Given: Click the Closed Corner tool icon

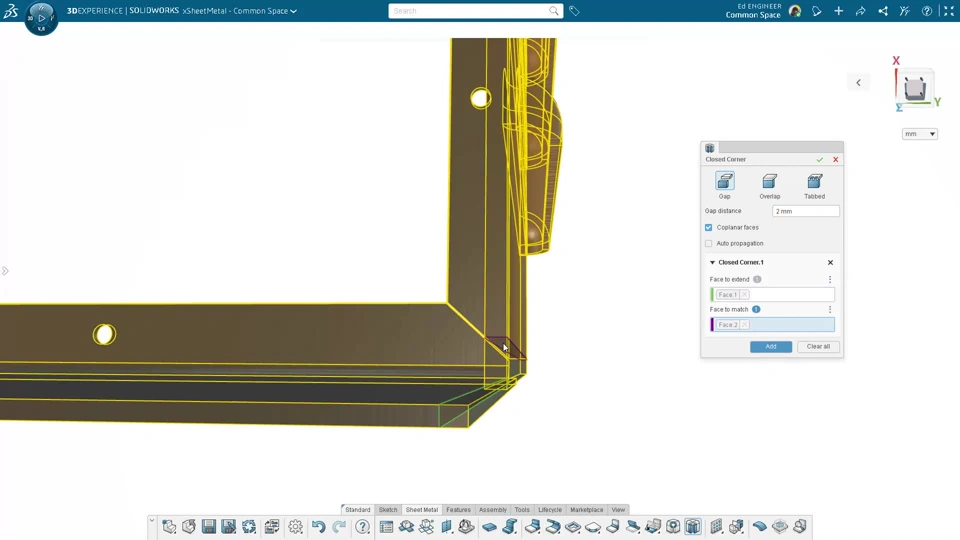Looking at the screenshot, I should pyautogui.click(x=693, y=527).
